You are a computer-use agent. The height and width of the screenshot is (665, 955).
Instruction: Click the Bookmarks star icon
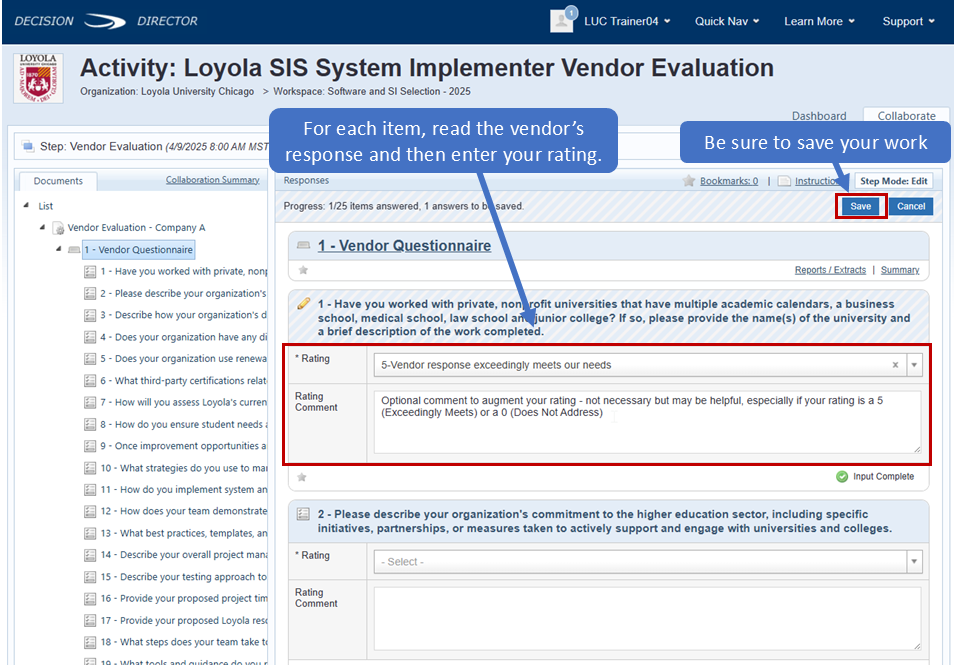click(x=689, y=181)
